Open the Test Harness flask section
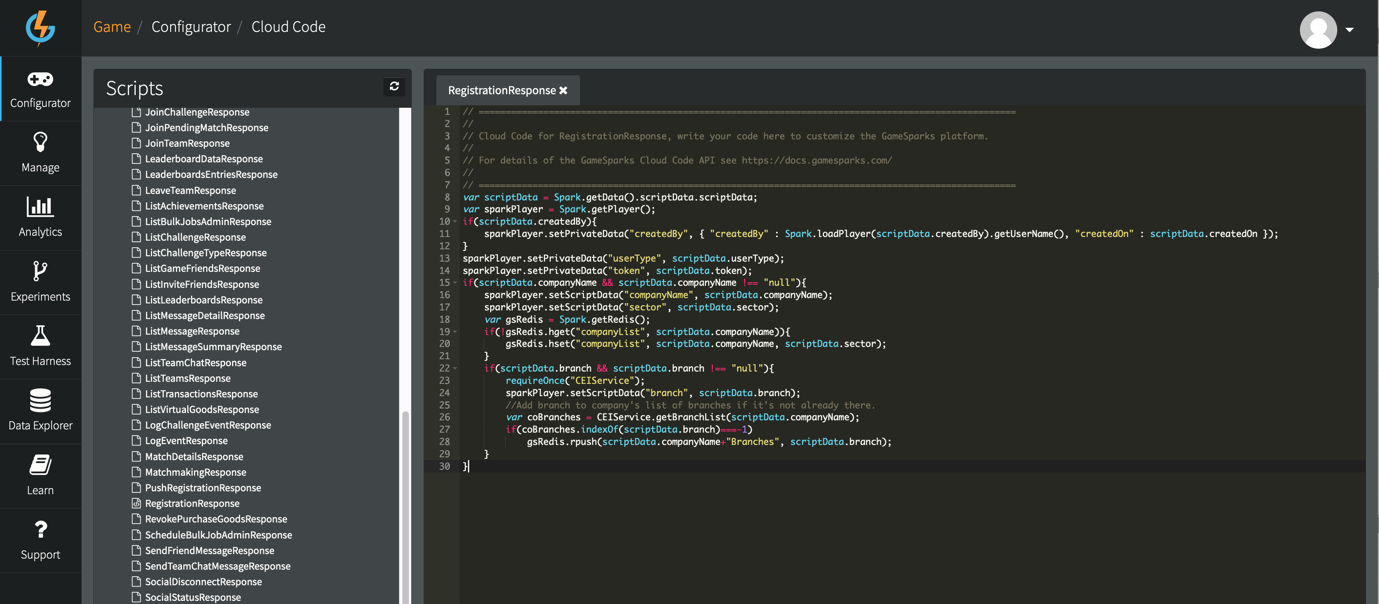 point(40,346)
